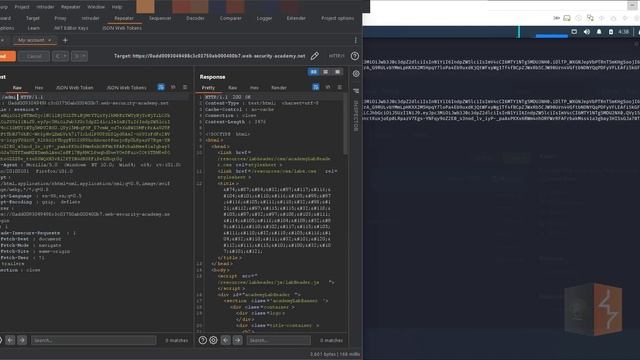Open the request JSON Web Tokens tab

coord(127,88)
